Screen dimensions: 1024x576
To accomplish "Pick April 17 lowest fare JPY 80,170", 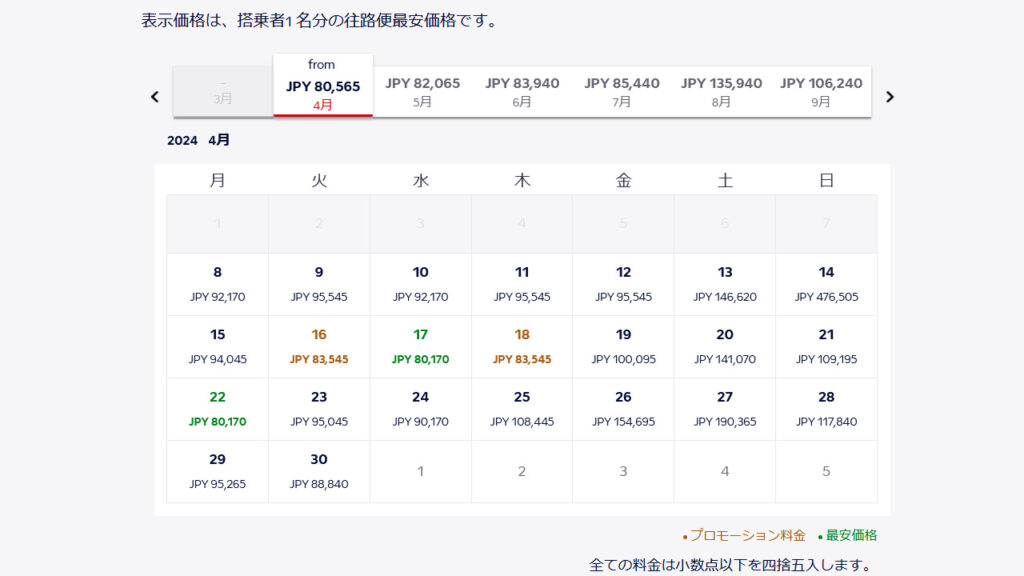I will [420, 347].
